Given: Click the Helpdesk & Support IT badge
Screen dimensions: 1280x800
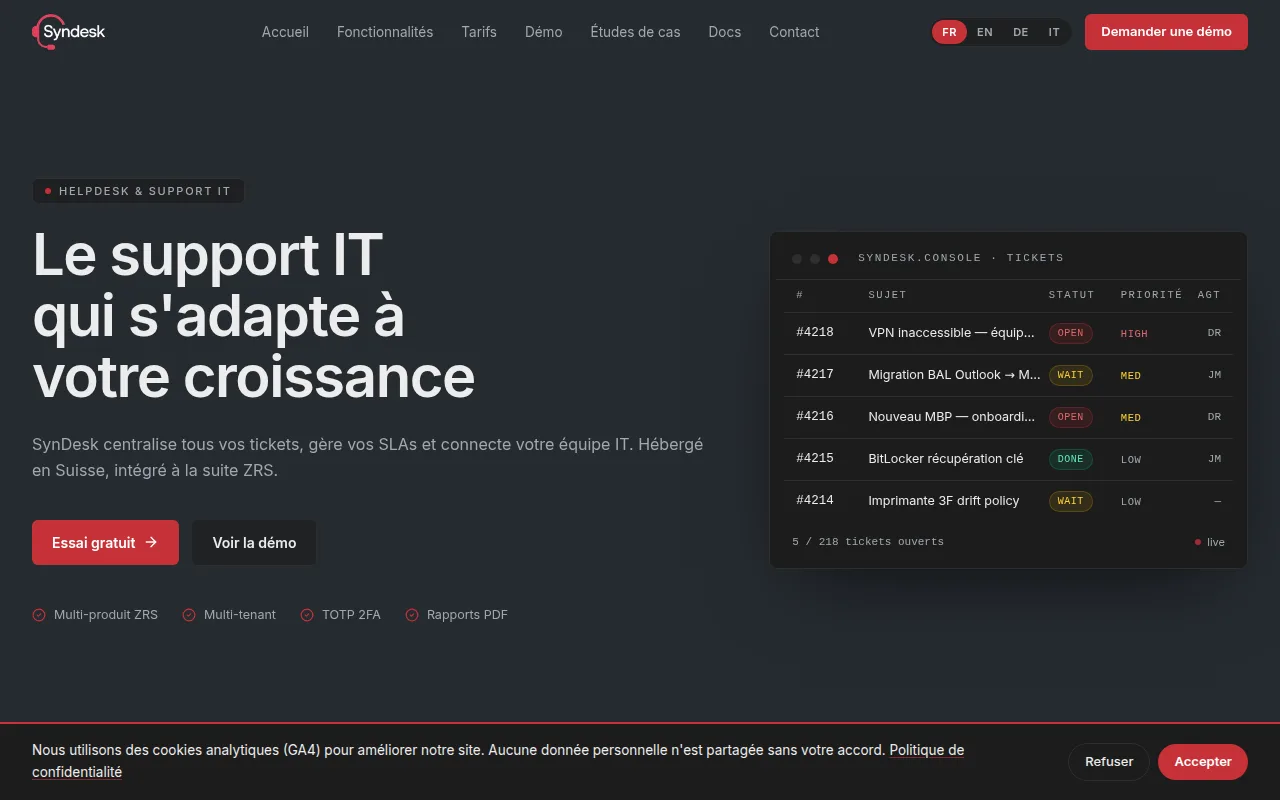Looking at the screenshot, I should click(138, 191).
